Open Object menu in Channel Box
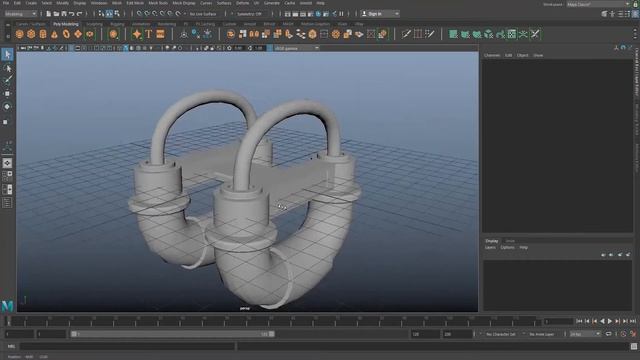Viewport: 640px width, 360px height. (522, 55)
